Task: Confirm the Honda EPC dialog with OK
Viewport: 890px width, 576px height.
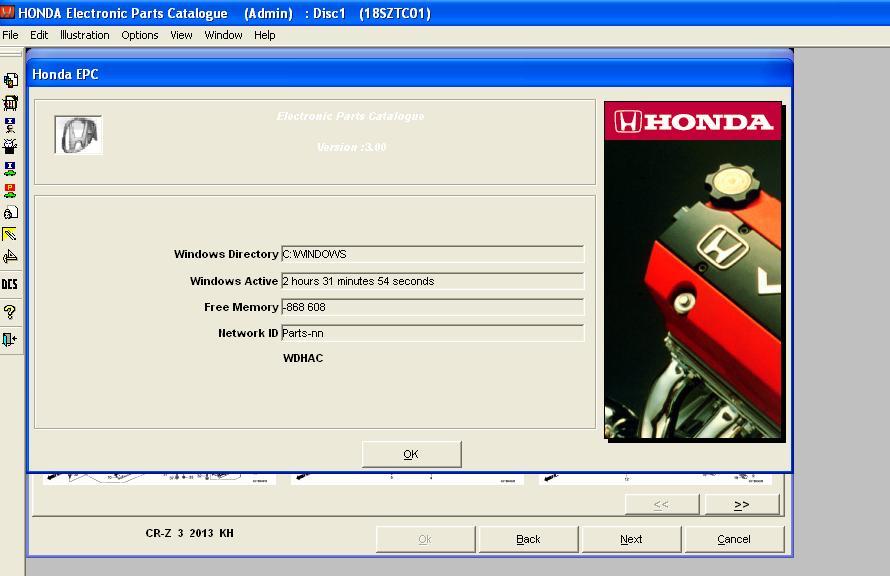Action: pos(412,454)
